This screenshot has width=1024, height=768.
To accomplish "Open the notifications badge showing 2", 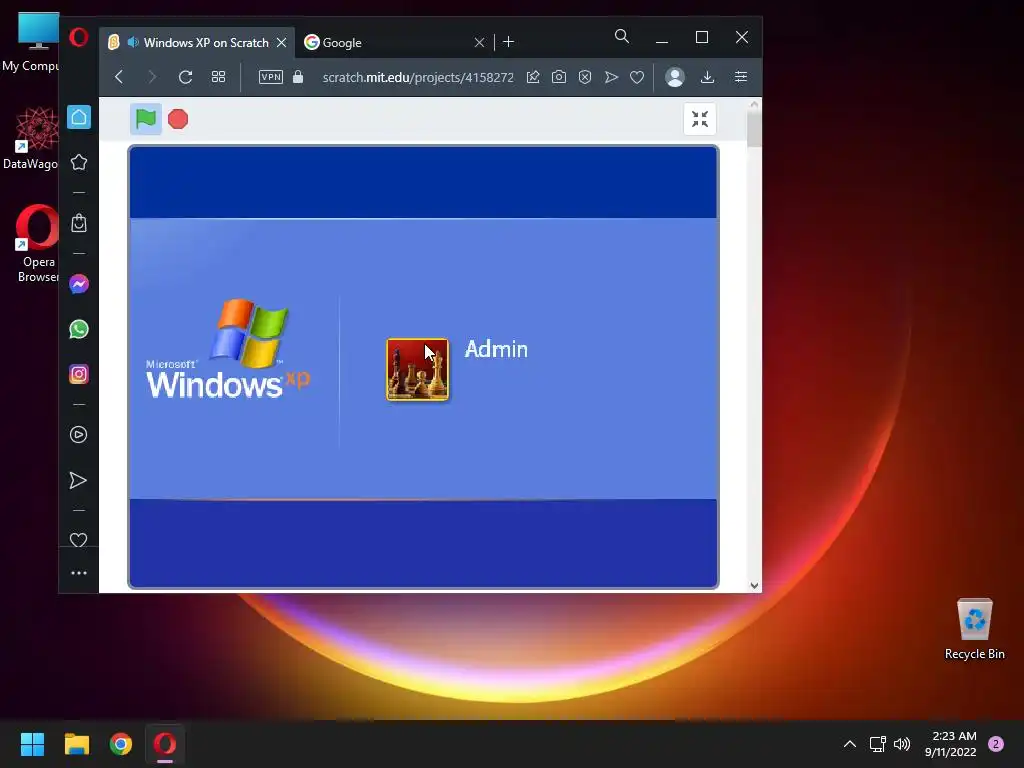I will point(996,744).
